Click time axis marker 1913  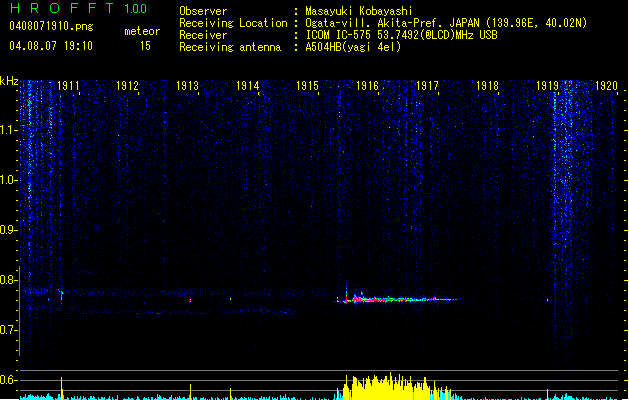coord(187,86)
